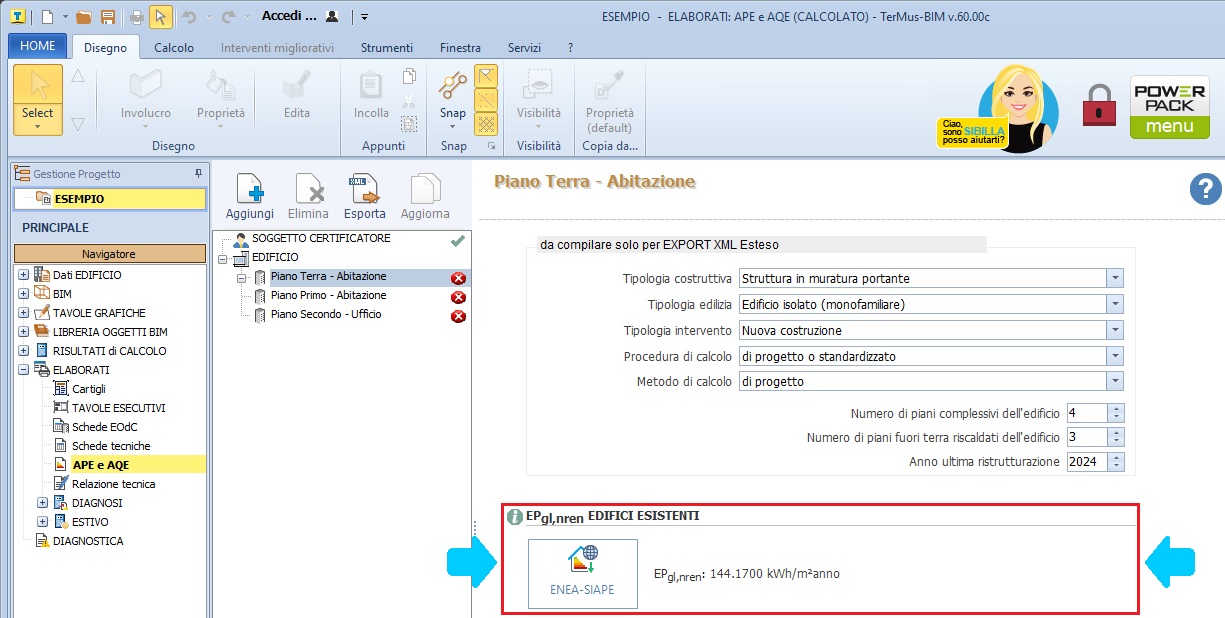Toggle the grid snap option button
The width and height of the screenshot is (1225, 618).
[486, 123]
